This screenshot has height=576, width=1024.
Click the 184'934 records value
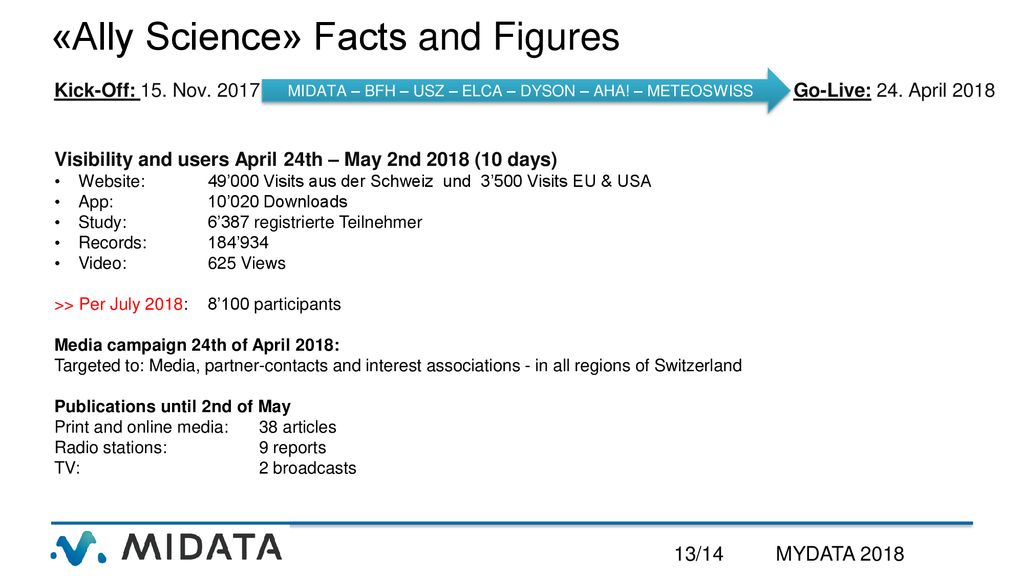click(x=238, y=242)
